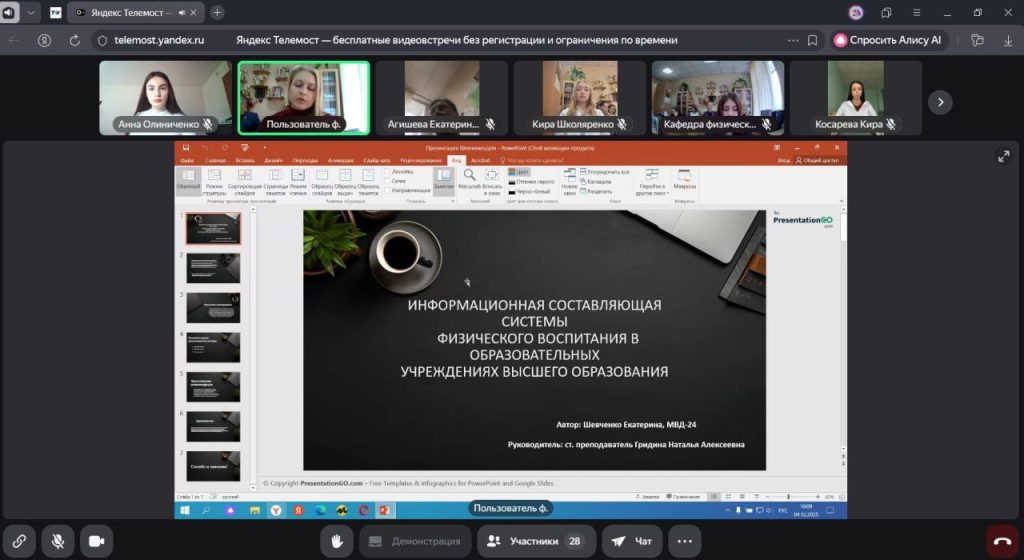Open the Участники participants list
This screenshot has width=1024, height=560.
coord(536,541)
